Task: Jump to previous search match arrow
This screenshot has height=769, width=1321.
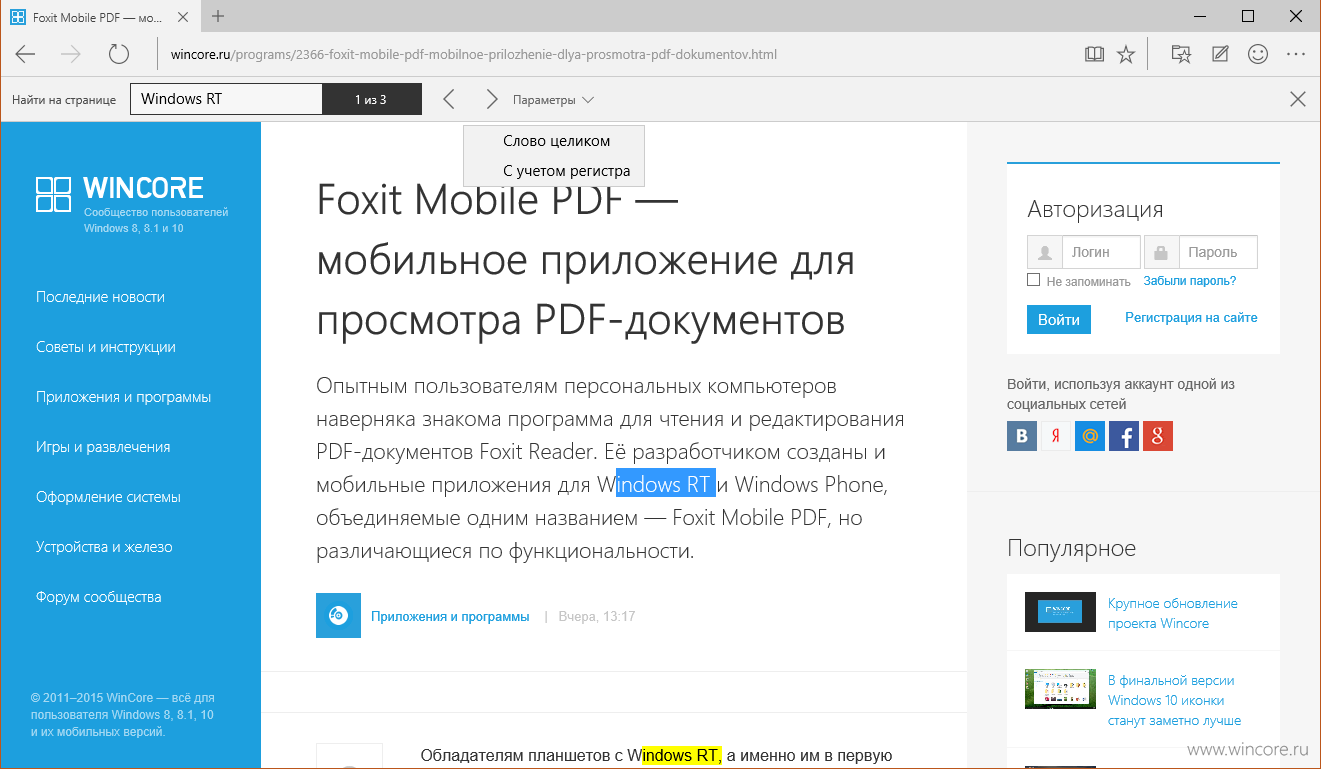Action: click(449, 99)
